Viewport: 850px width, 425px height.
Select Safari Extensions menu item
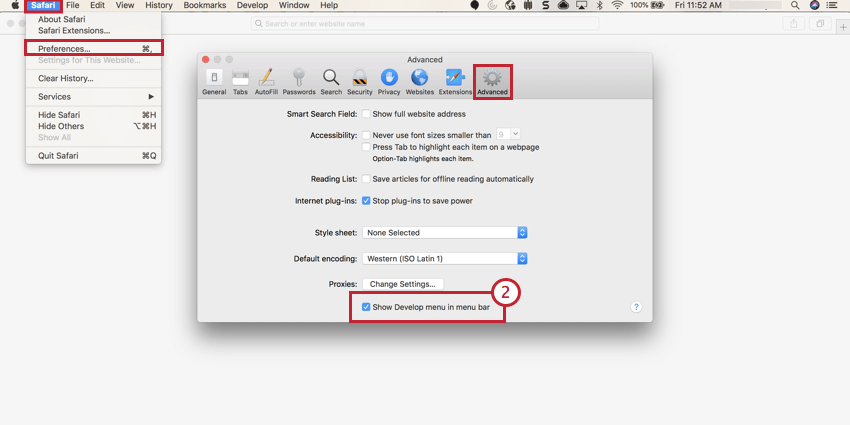(x=93, y=30)
